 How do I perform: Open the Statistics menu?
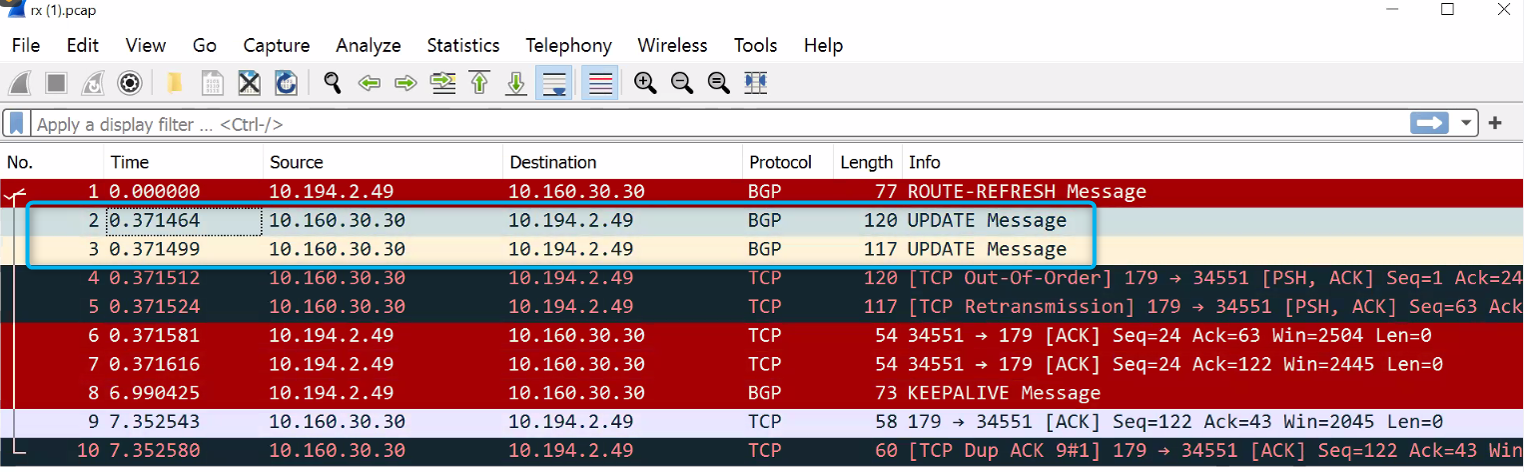click(x=463, y=45)
